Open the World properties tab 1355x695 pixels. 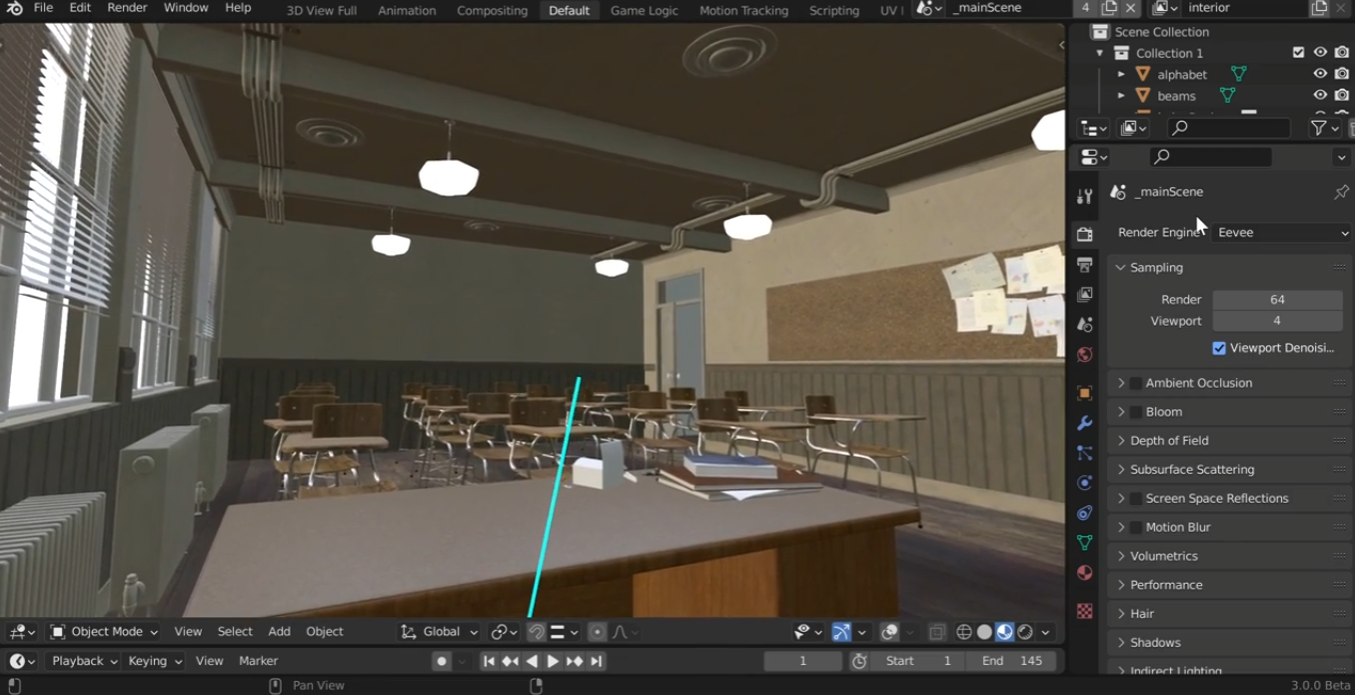[x=1084, y=354]
